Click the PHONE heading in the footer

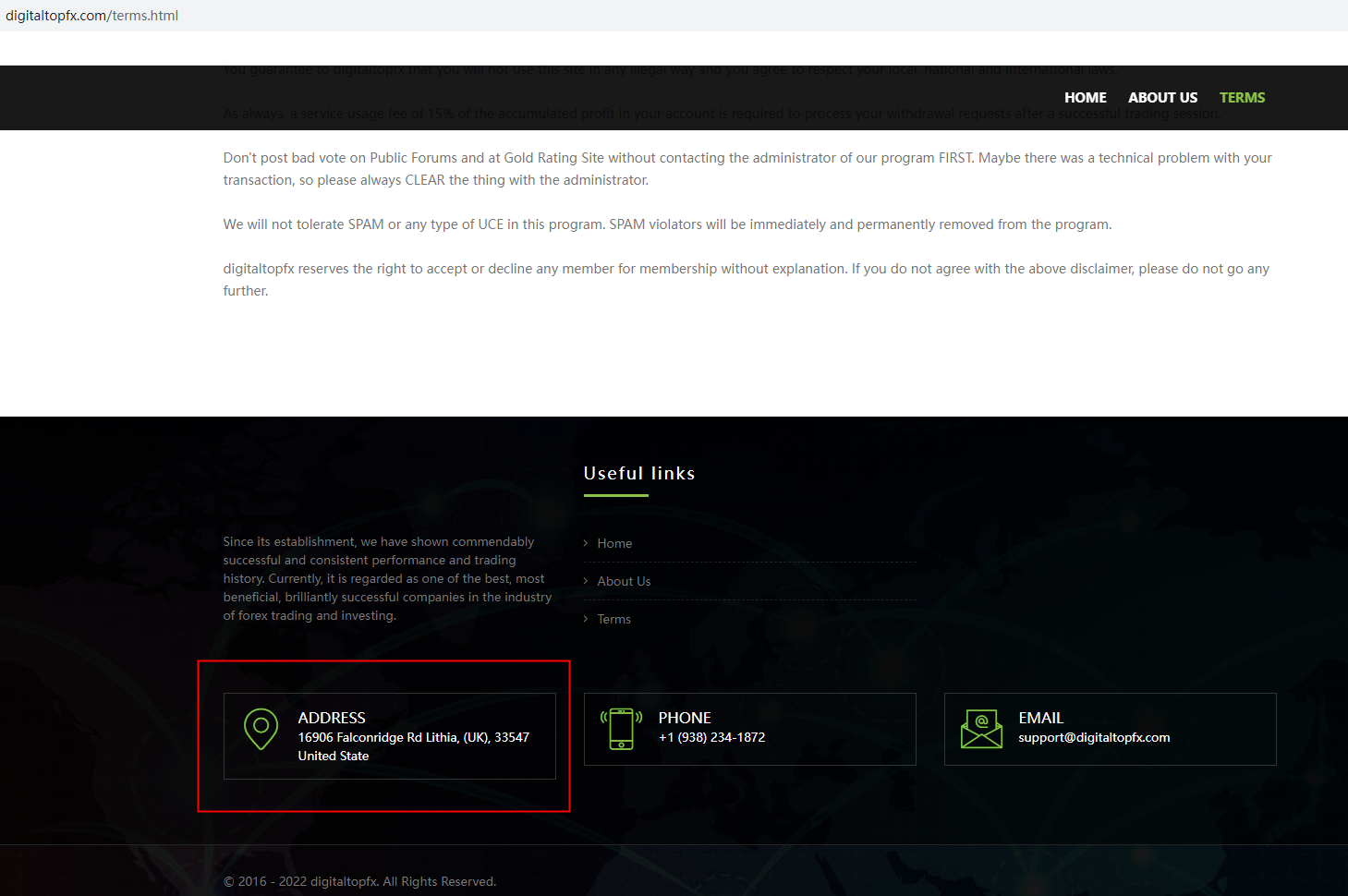point(685,718)
